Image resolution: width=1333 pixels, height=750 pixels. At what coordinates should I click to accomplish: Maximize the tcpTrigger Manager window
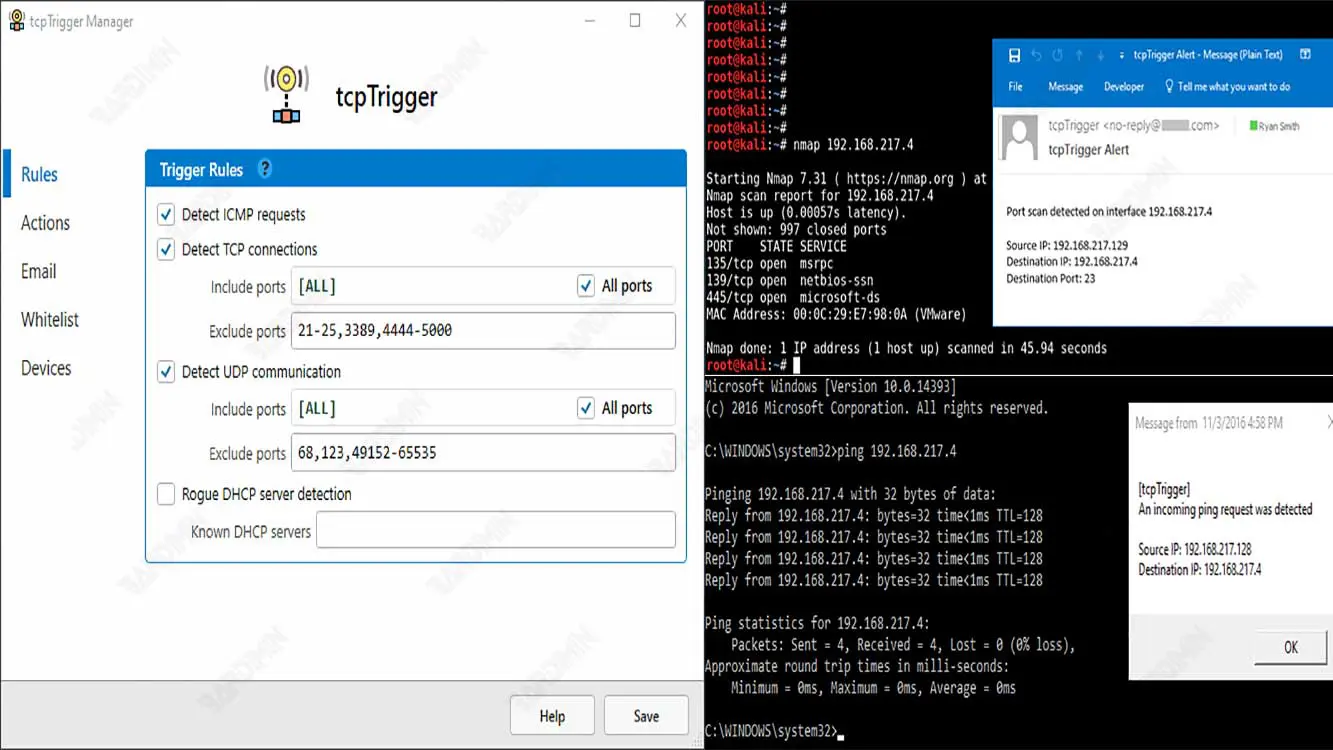634,20
